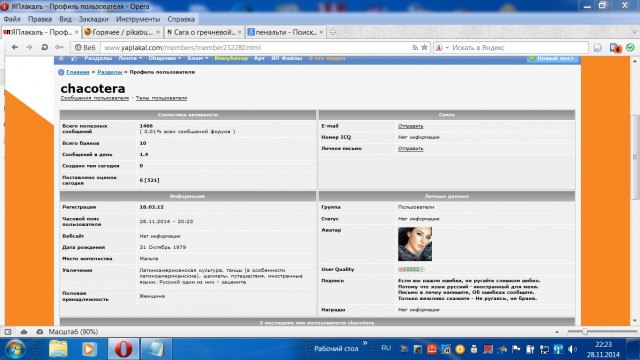Click the Opera Link cloud icon in status bar
The height and width of the screenshot is (360, 640).
pos(24,332)
